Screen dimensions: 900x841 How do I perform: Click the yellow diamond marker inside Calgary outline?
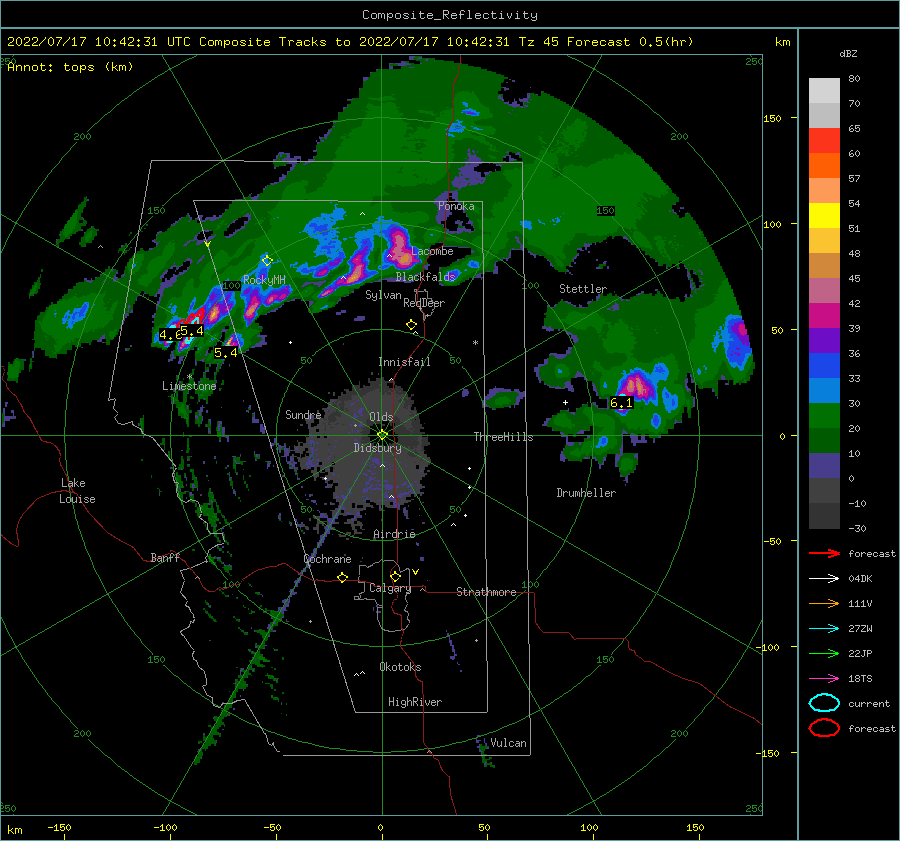395,576
